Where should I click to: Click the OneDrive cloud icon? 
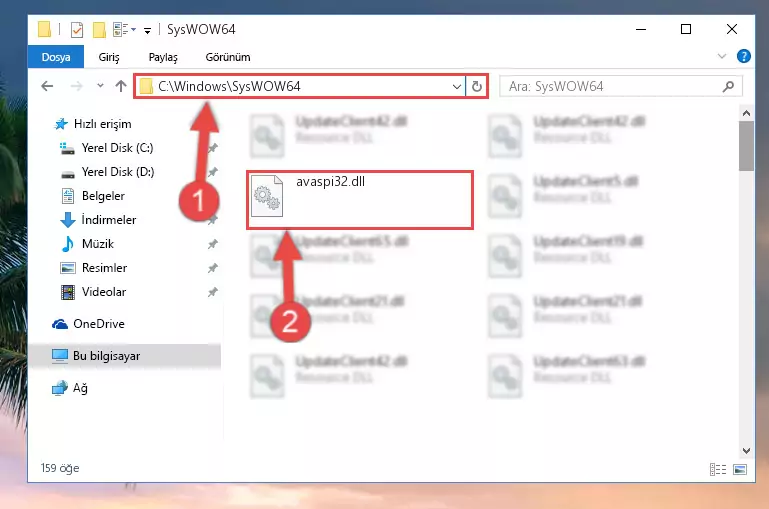60,324
